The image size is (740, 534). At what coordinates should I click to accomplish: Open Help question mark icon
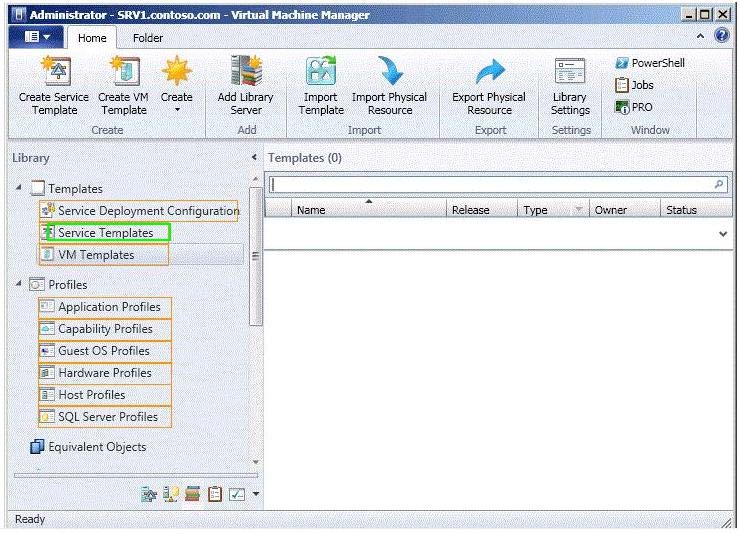click(x=722, y=35)
